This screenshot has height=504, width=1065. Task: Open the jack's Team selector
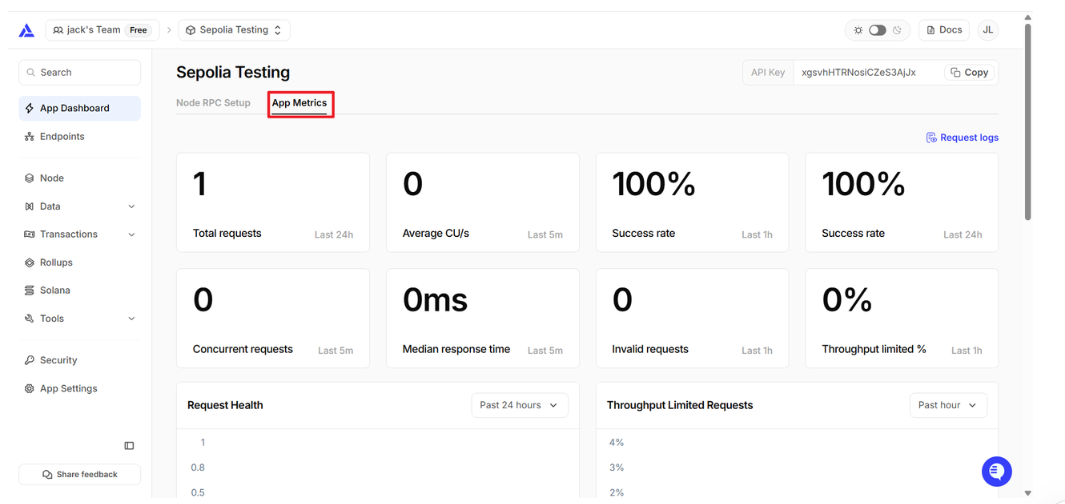coord(102,30)
